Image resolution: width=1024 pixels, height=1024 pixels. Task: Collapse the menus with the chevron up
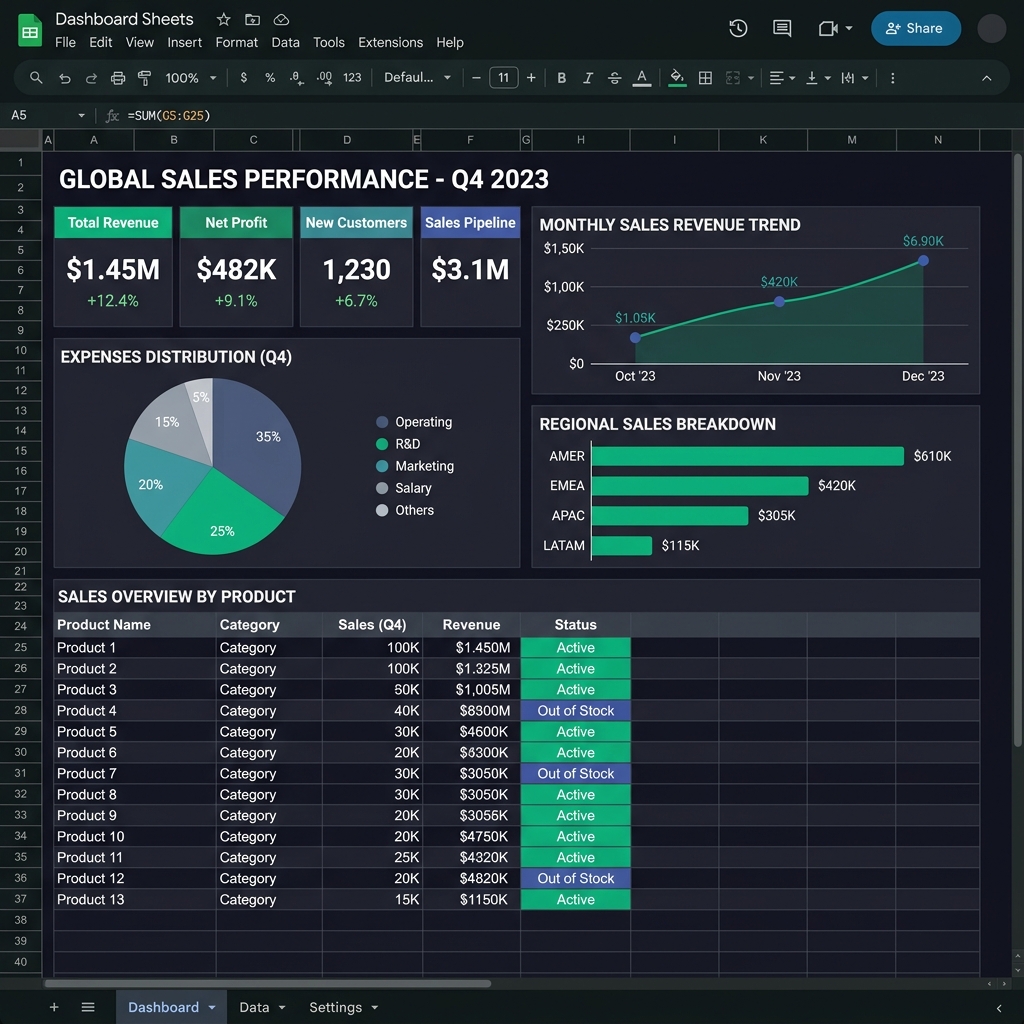pos(986,78)
